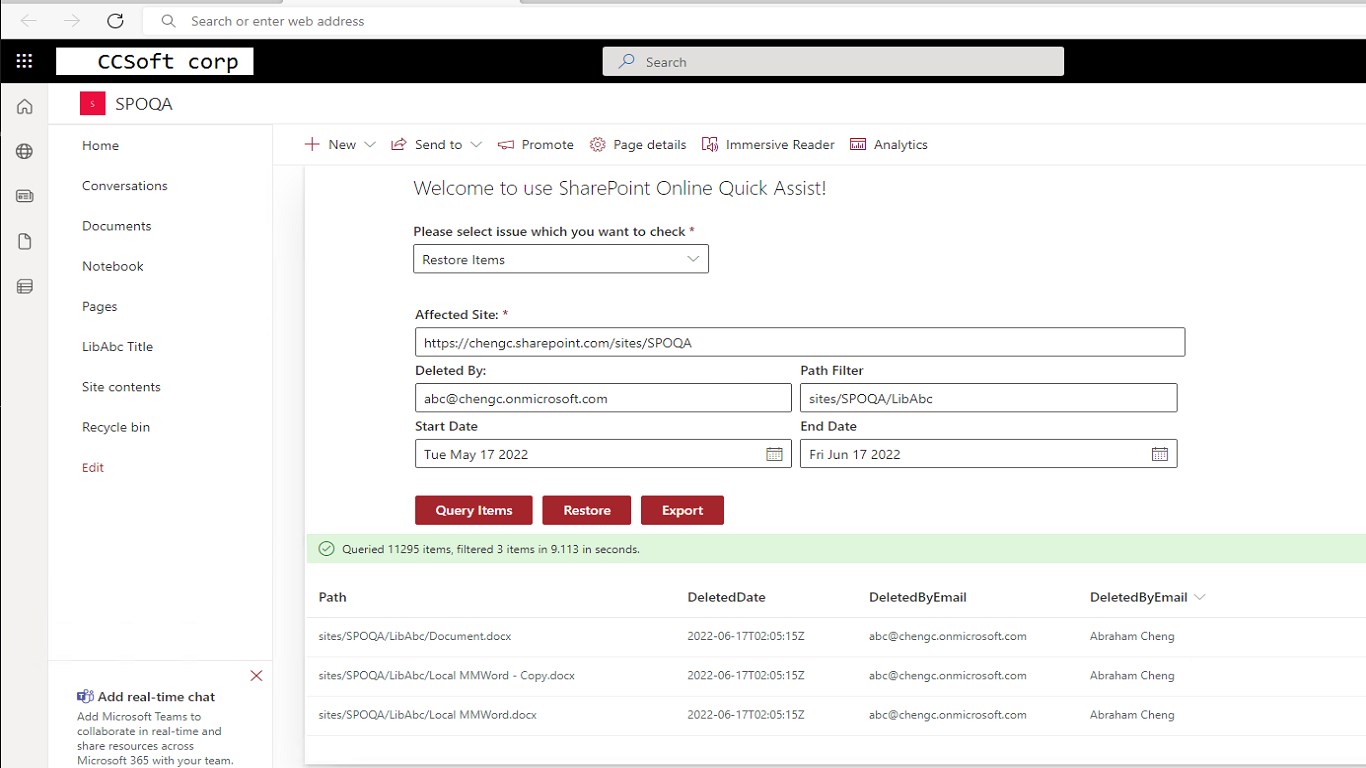
Task: Open the news icon in the app bar
Action: 24,196
